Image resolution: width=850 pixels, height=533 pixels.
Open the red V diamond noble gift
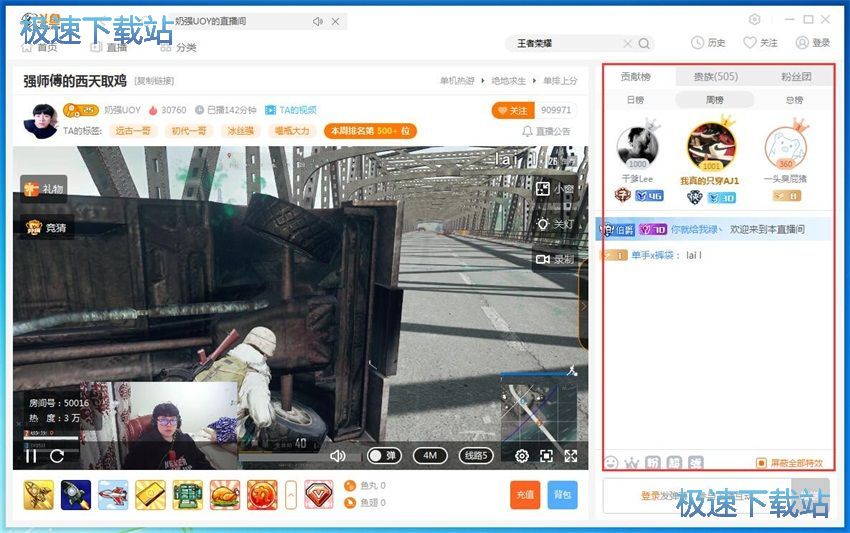coord(319,495)
